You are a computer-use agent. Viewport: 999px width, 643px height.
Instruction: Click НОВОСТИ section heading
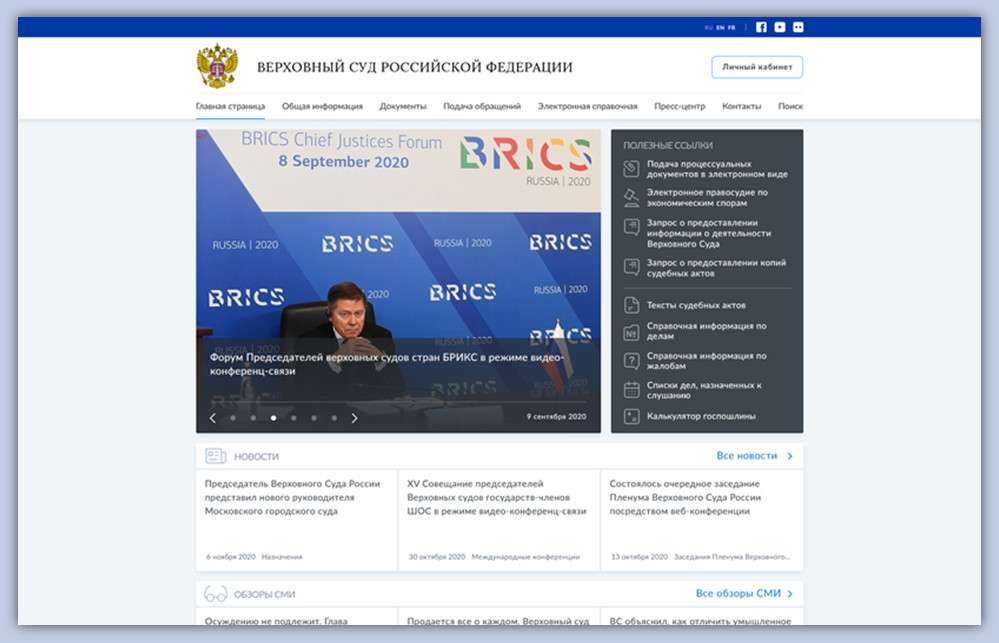click(x=256, y=456)
